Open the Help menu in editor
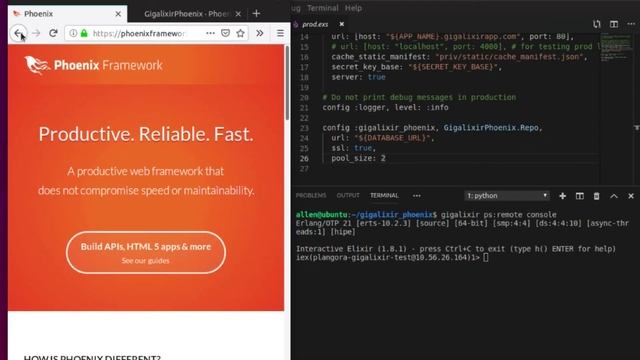640x360 pixels. 353,8
